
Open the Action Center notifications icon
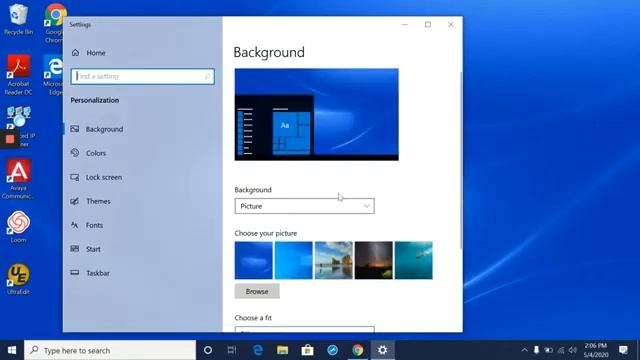click(x=623, y=350)
